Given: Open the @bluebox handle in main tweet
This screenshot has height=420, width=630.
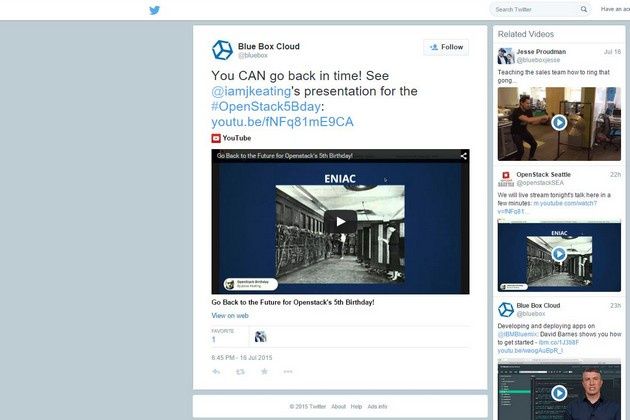Looking at the screenshot, I should pyautogui.click(x=253, y=55).
